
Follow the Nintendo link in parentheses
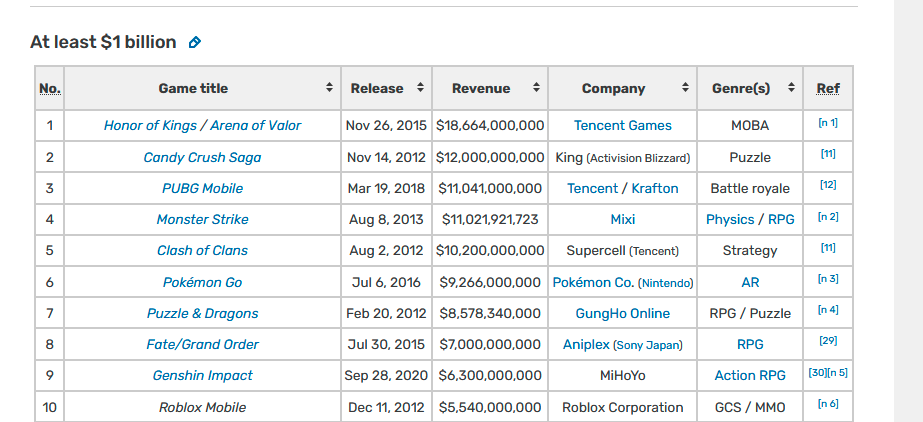tap(665, 283)
